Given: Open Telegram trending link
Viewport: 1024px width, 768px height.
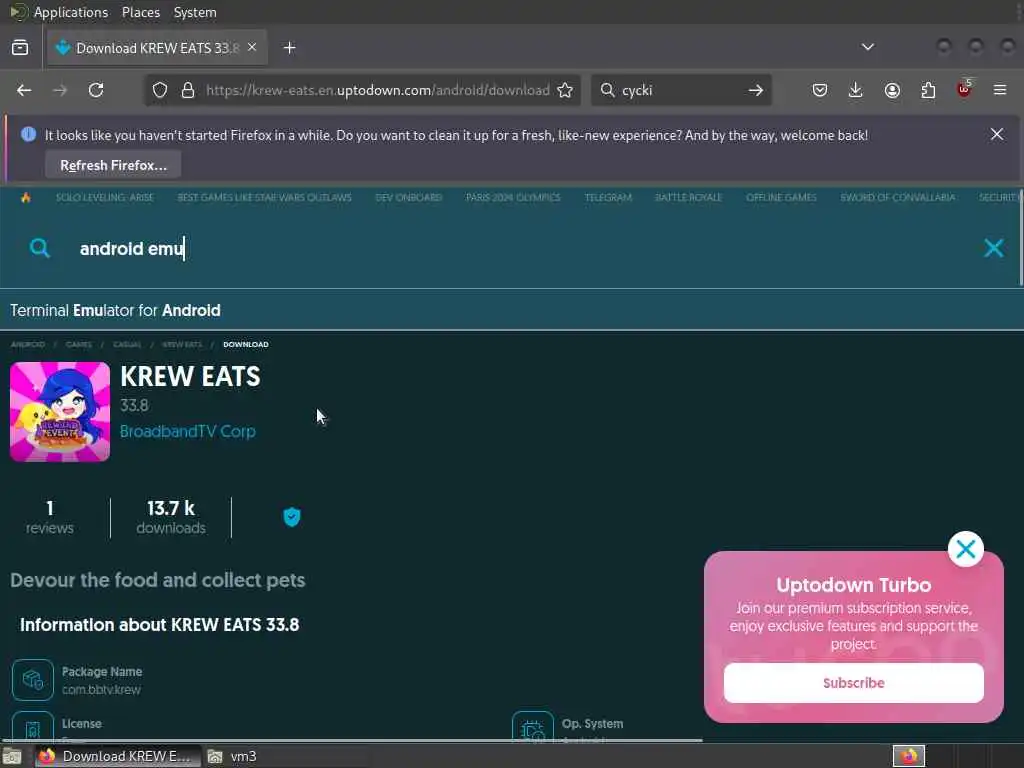Looking at the screenshot, I should tap(608, 197).
